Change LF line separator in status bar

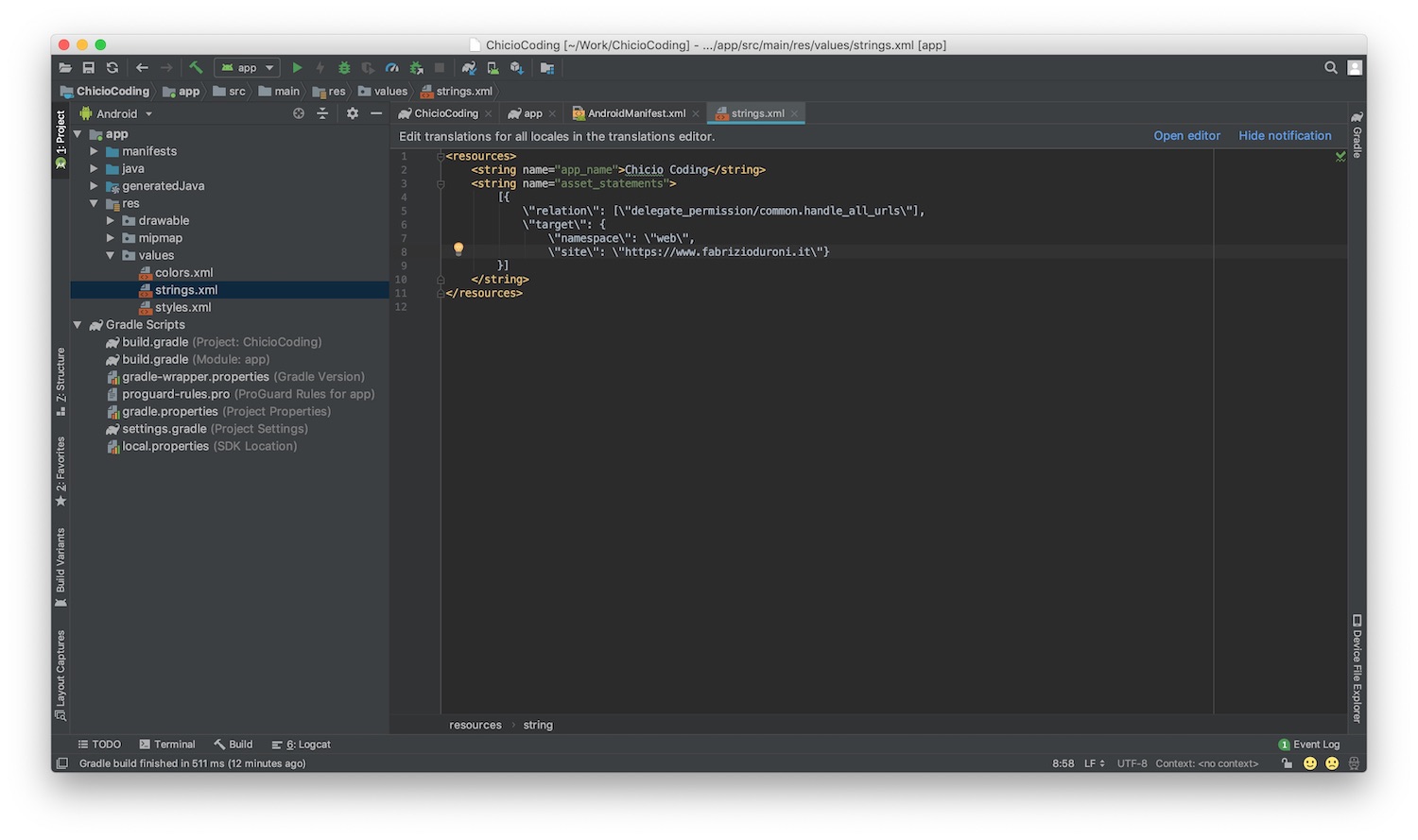(x=1094, y=763)
